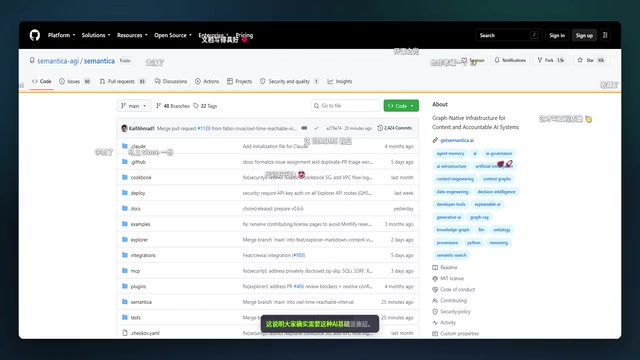Switch to Security and quality tab

289,81
